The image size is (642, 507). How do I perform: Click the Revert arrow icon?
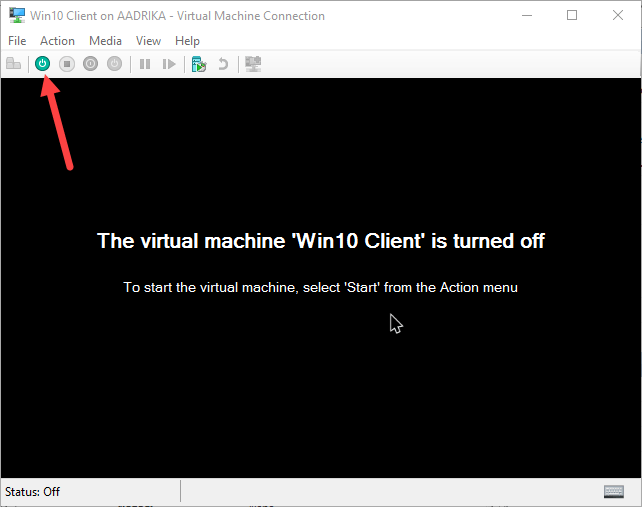point(223,64)
